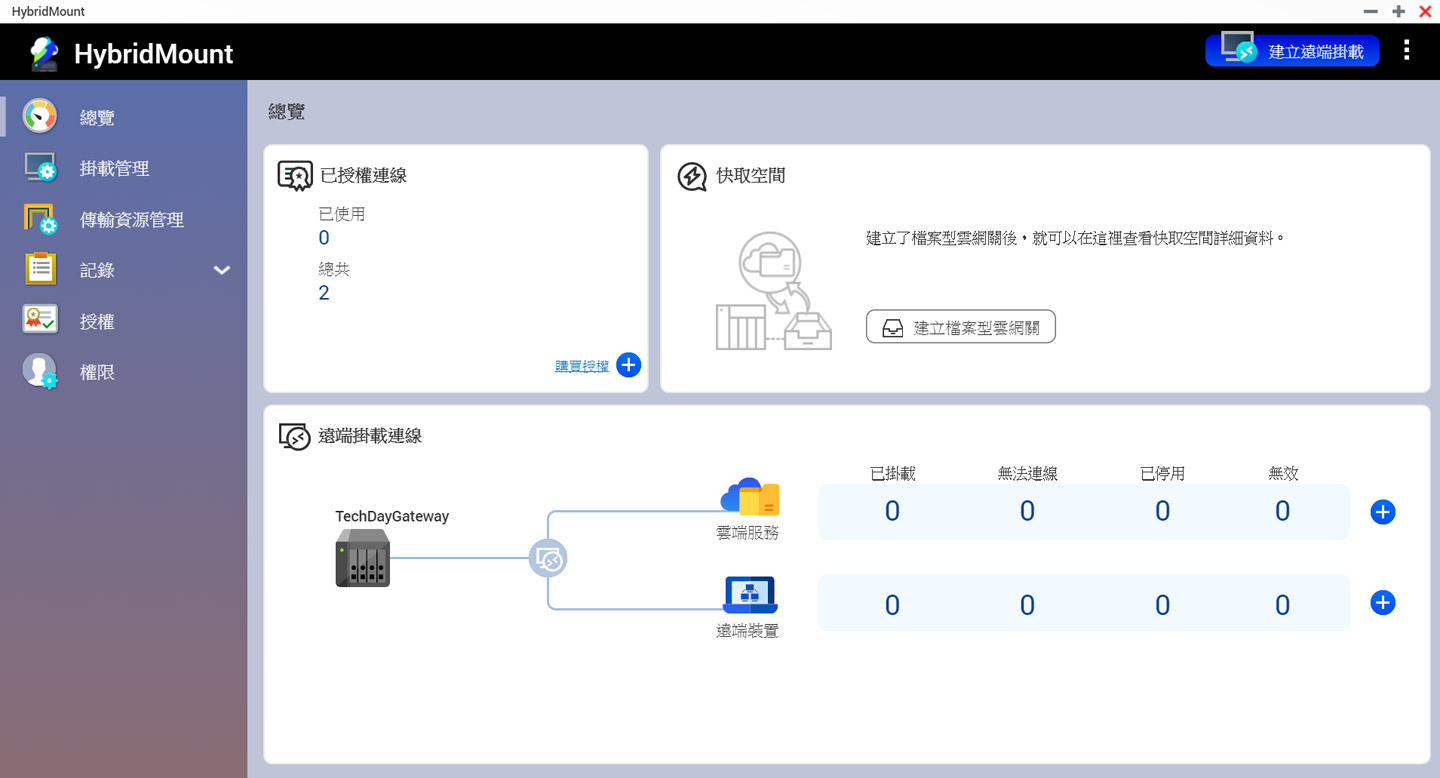
Task: Follow the 購買授權 link
Action: pyautogui.click(x=581, y=366)
